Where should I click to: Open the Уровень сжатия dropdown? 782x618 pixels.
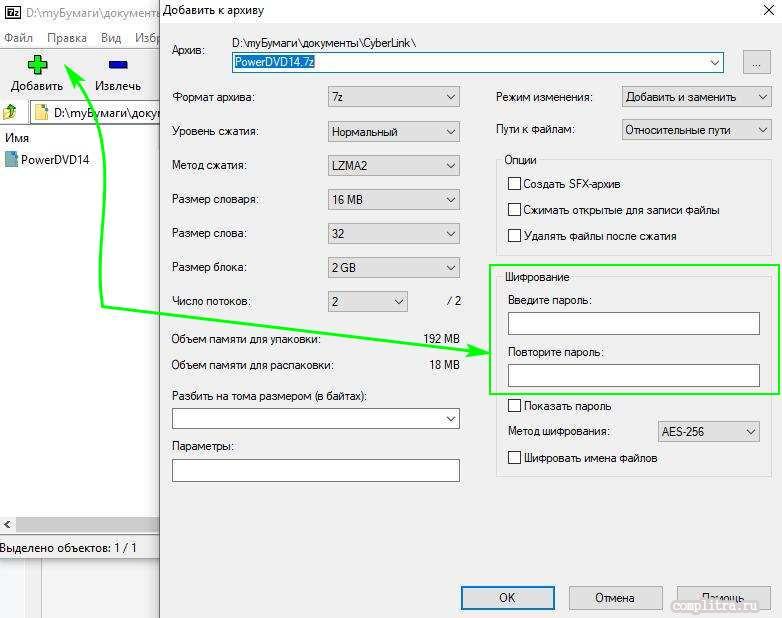(393, 132)
